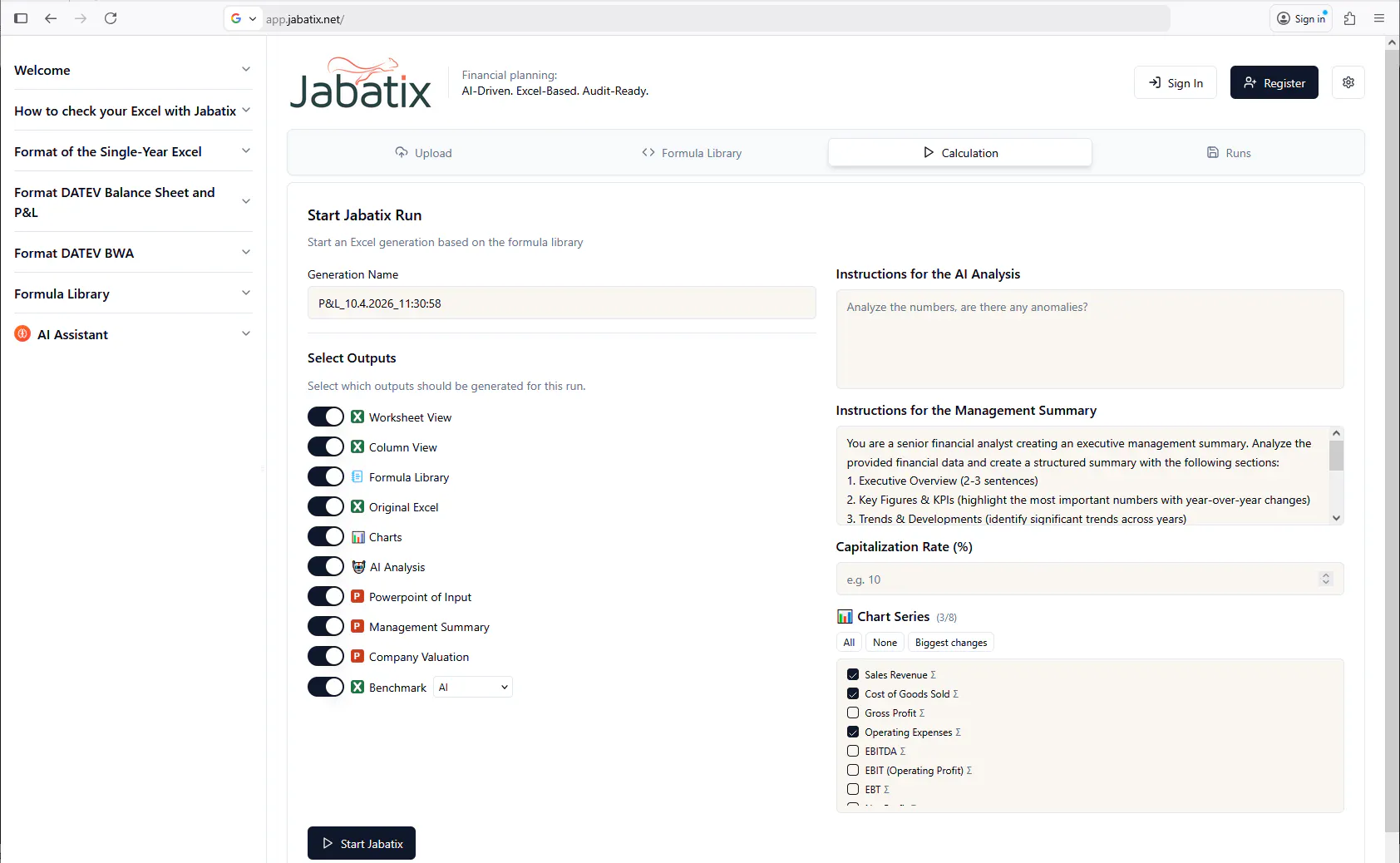The image size is (1400, 863).
Task: Check the EBITDA chart series
Action: pyautogui.click(x=853, y=751)
